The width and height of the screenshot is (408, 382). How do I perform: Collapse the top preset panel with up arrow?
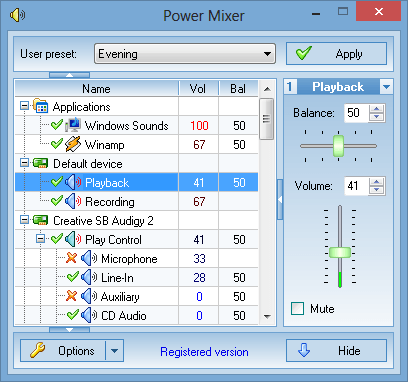[69, 75]
